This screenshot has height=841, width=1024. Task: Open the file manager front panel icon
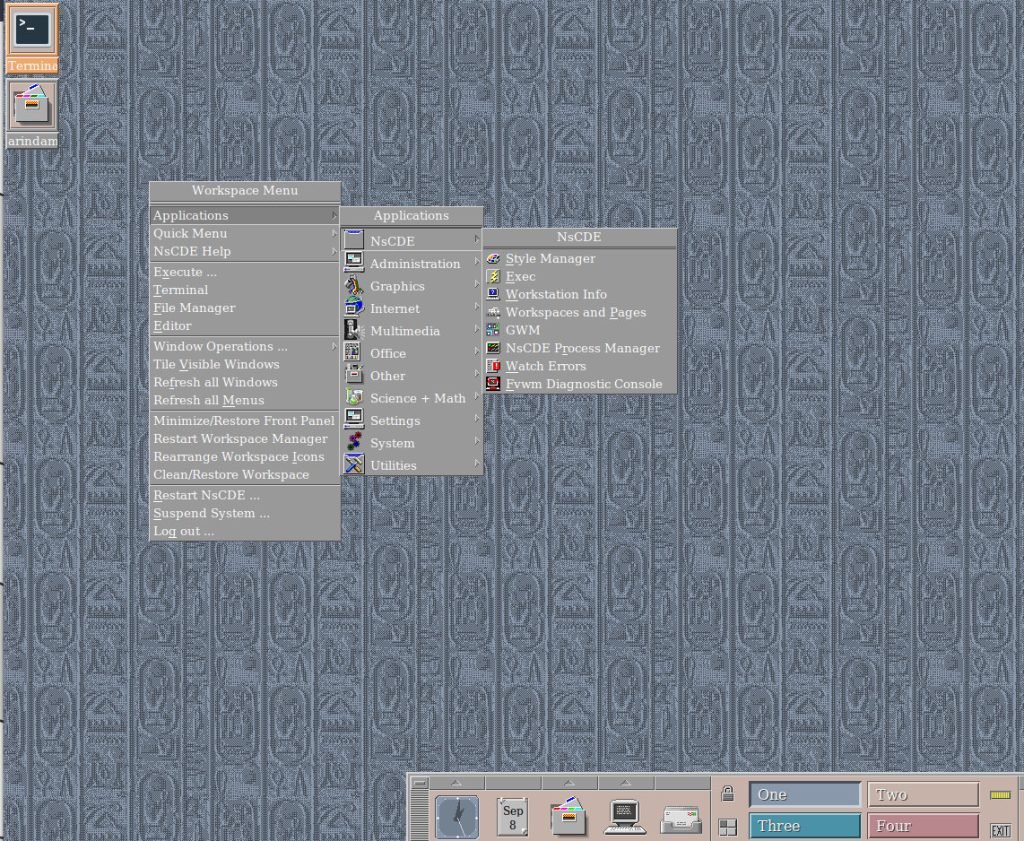coord(568,816)
